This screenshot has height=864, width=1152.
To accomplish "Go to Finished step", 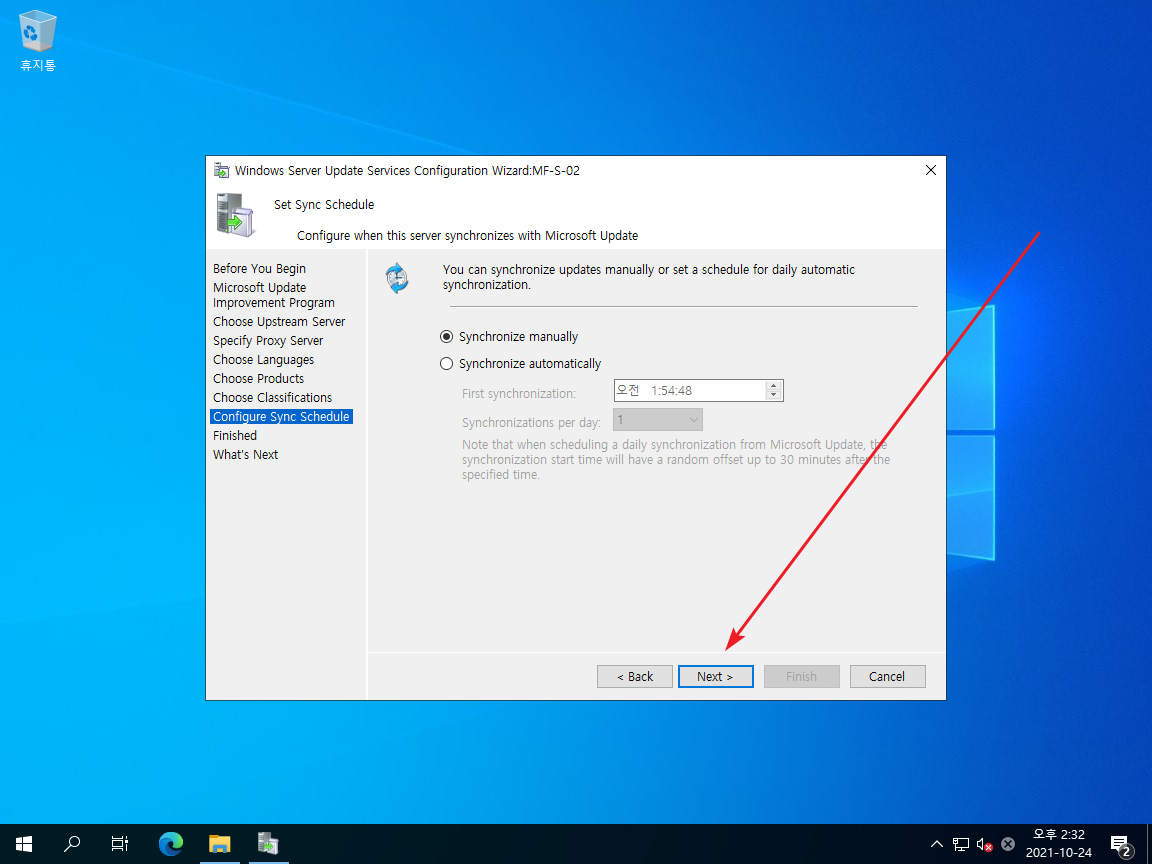I will click(x=235, y=436).
